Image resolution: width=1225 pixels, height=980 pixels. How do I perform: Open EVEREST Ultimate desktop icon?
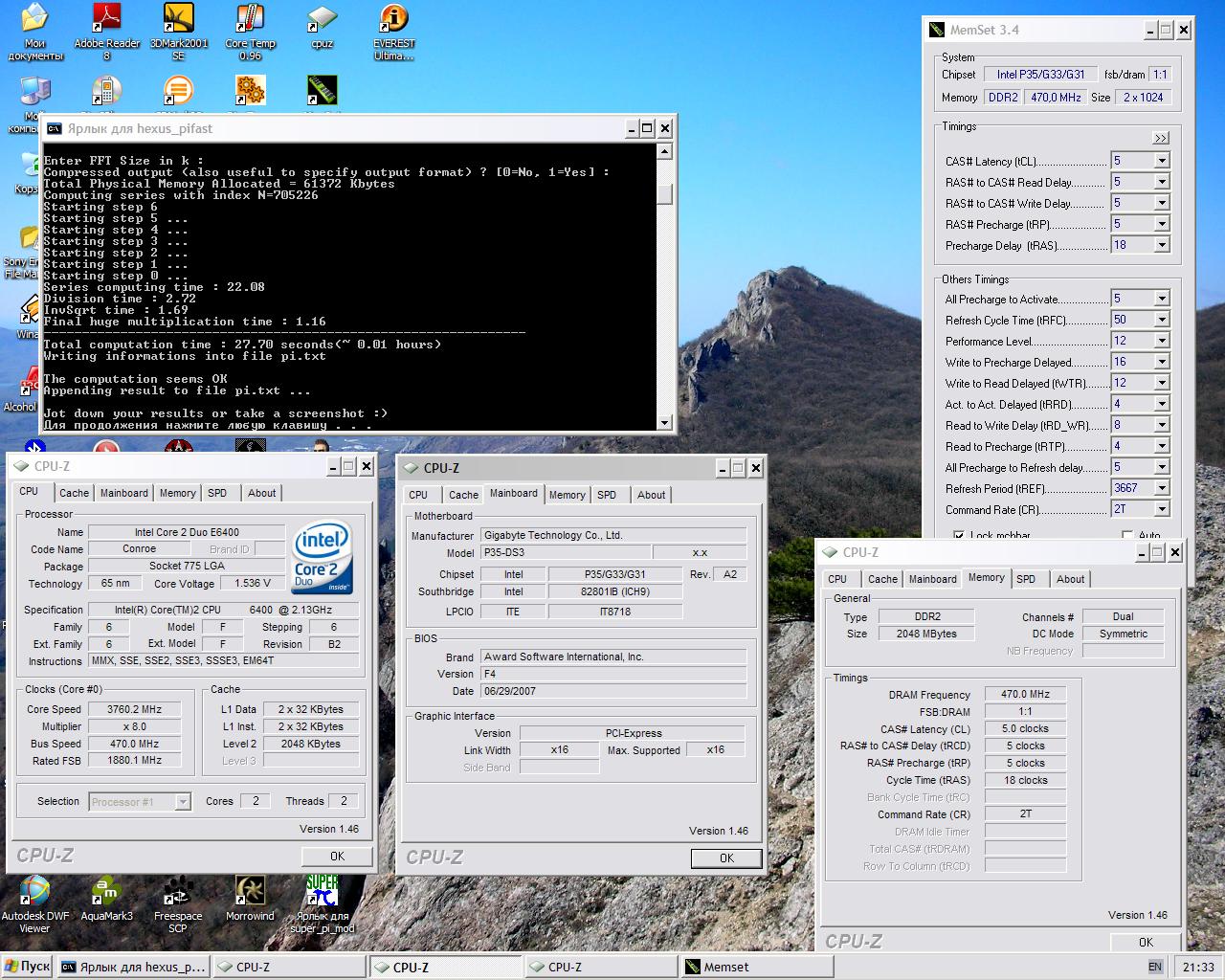(393, 31)
